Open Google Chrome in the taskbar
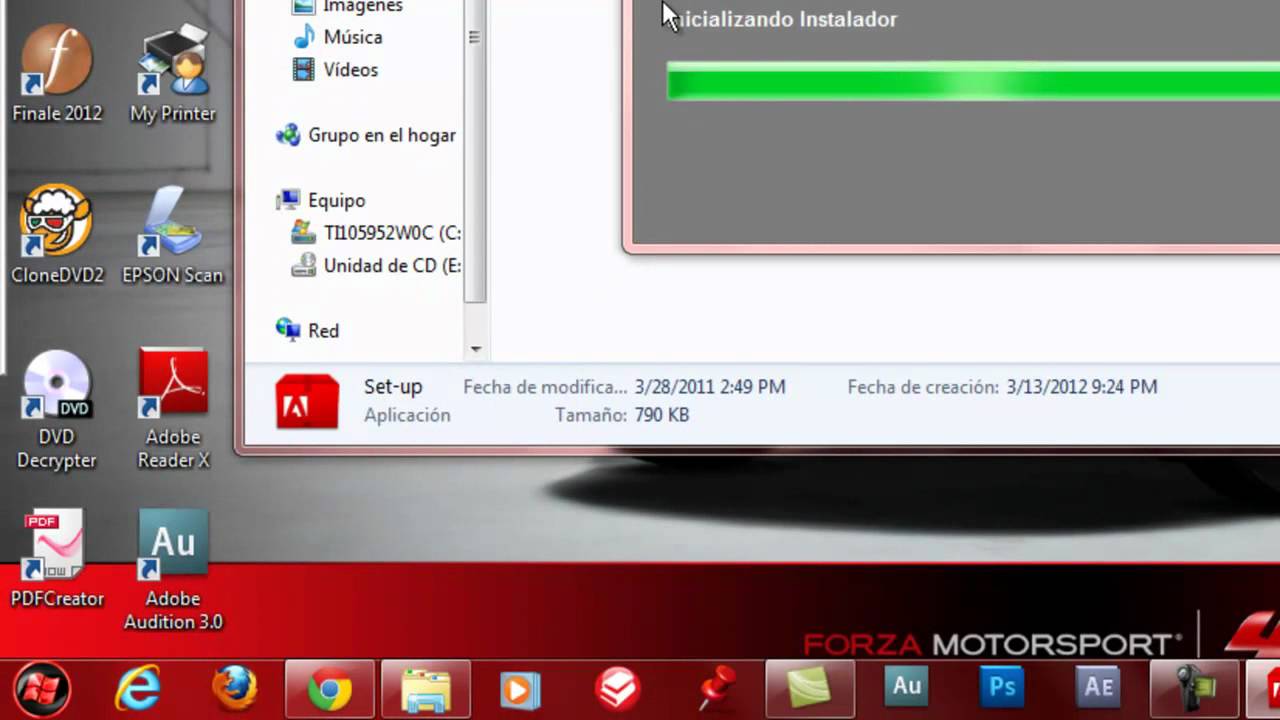1280x720 pixels. click(330, 689)
